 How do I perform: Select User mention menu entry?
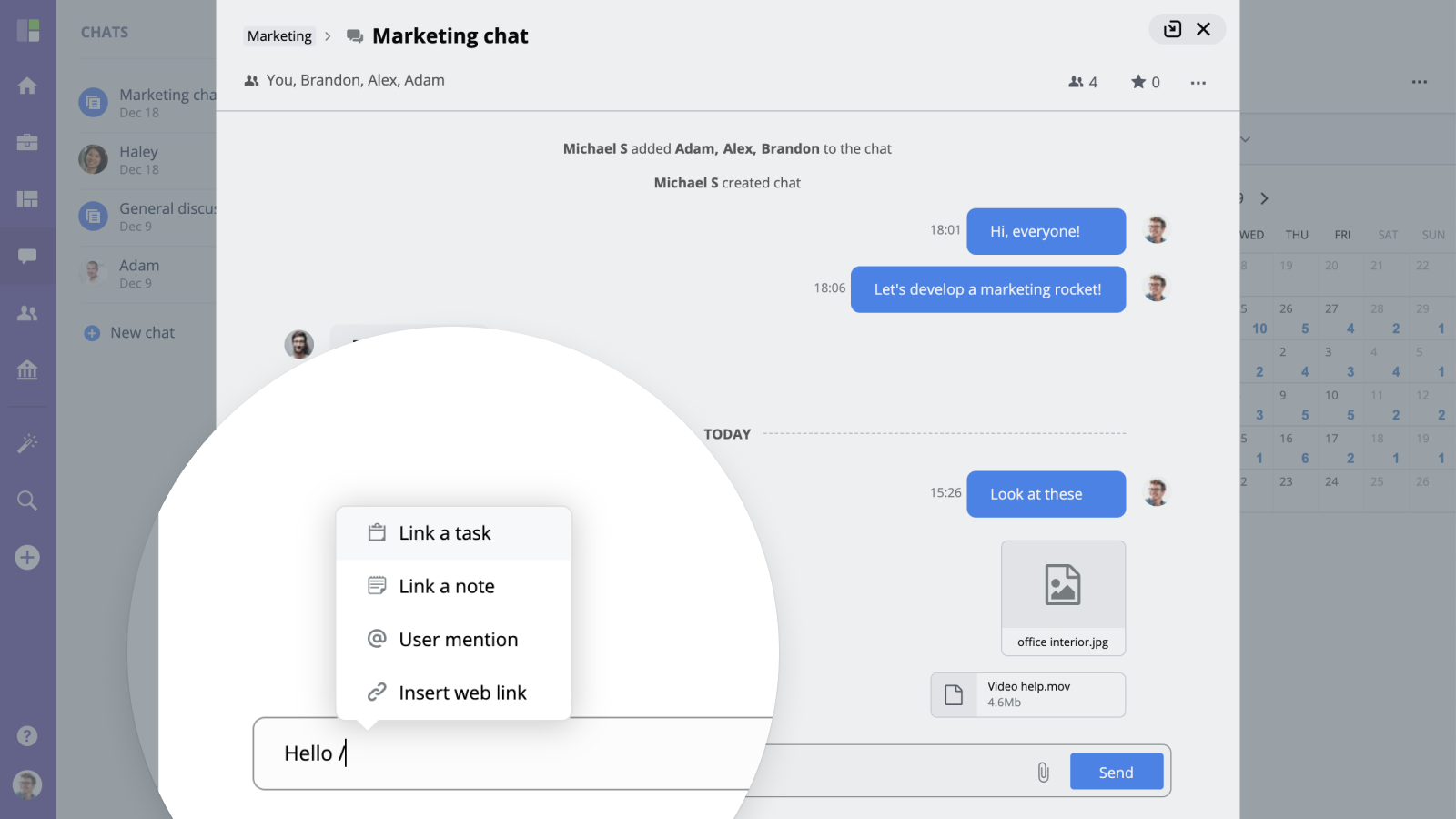click(x=453, y=640)
